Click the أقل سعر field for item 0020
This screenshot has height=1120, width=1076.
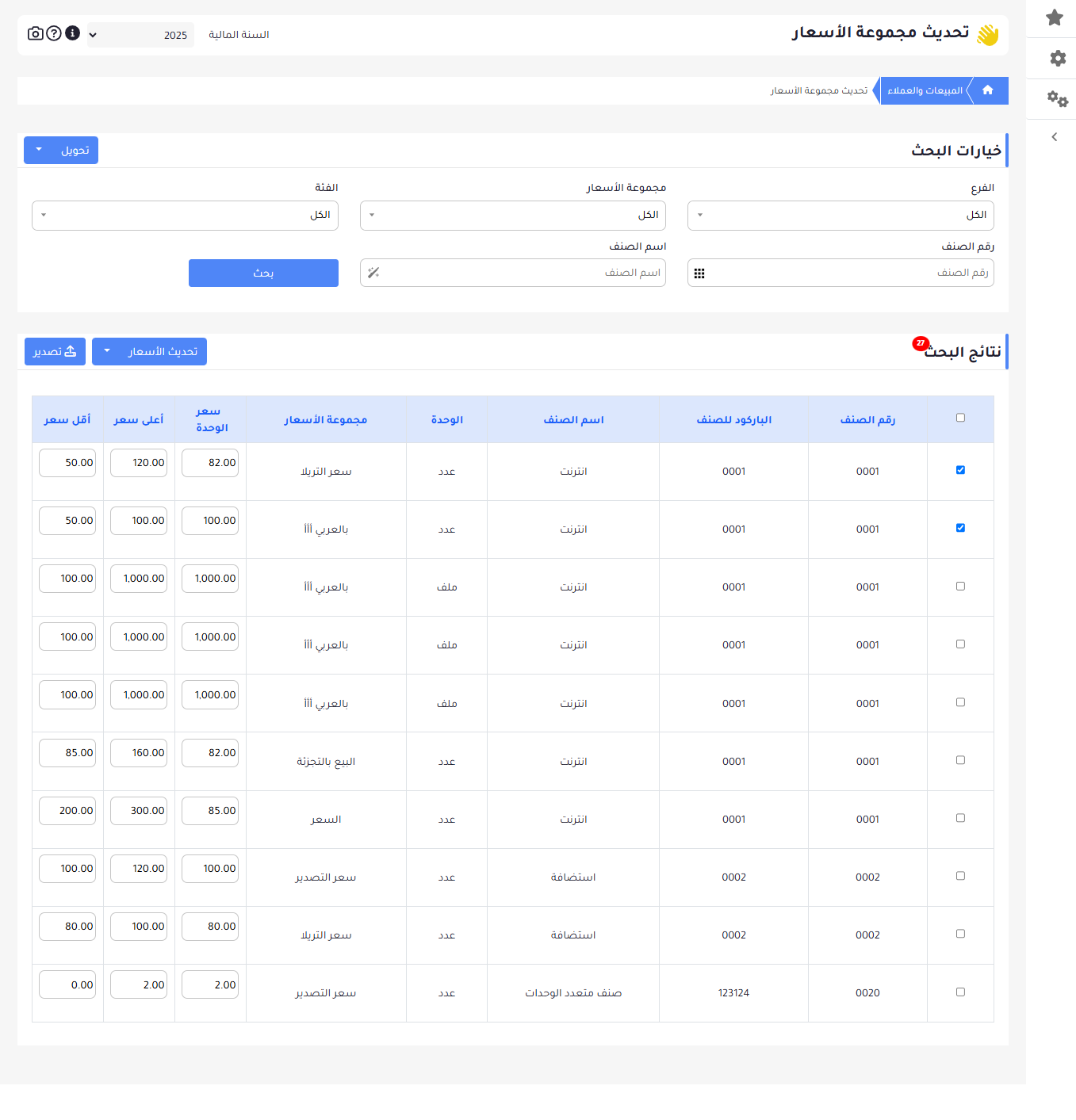click(x=67, y=984)
